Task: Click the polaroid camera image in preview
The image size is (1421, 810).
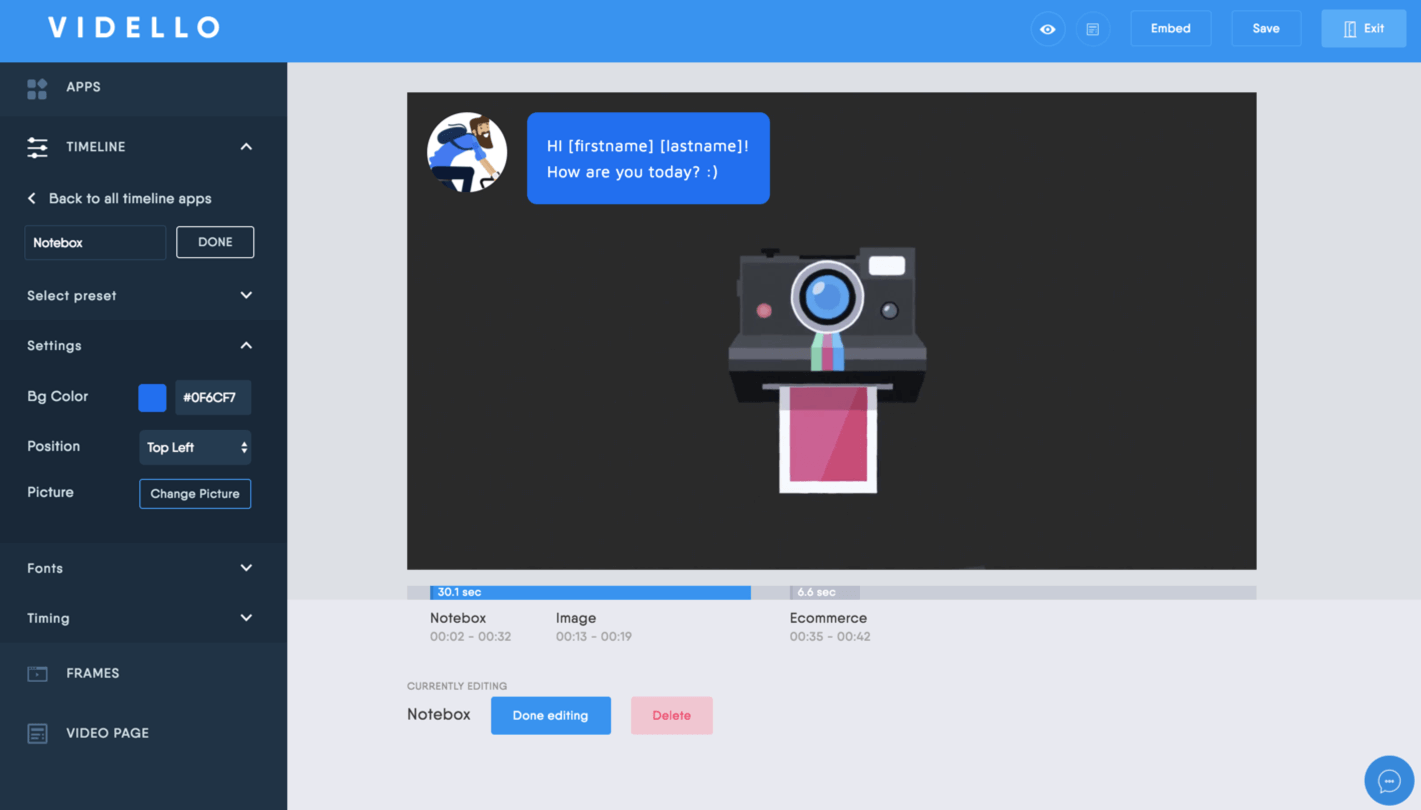Action: pyautogui.click(x=828, y=370)
